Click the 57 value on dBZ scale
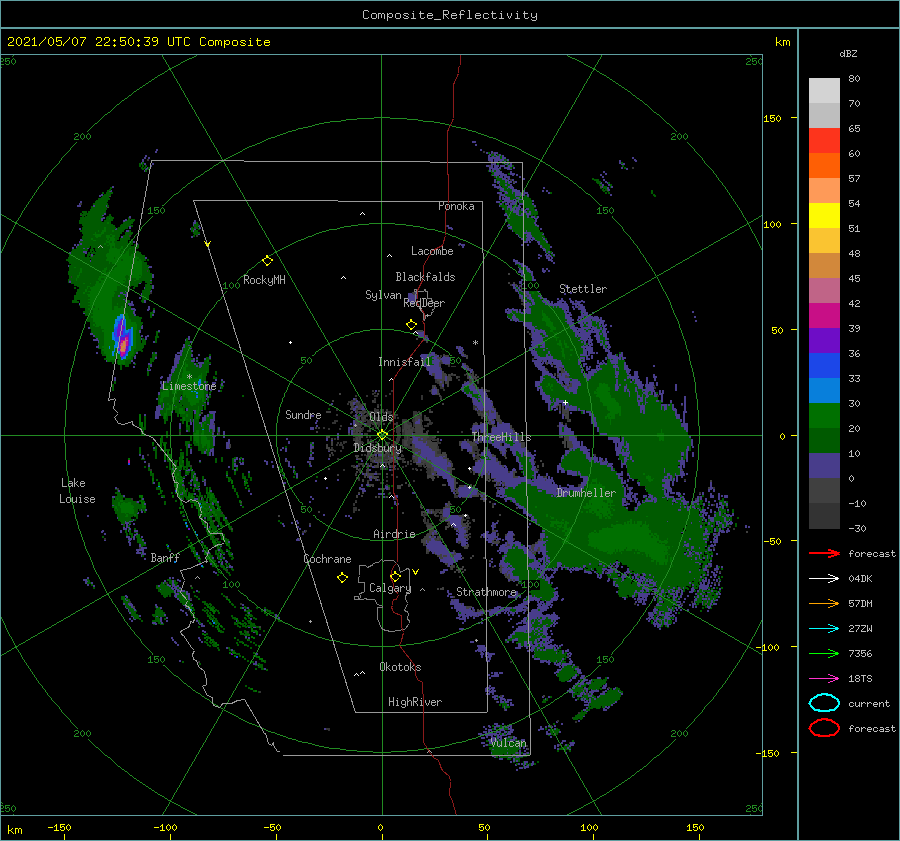900x841 pixels. (854, 178)
